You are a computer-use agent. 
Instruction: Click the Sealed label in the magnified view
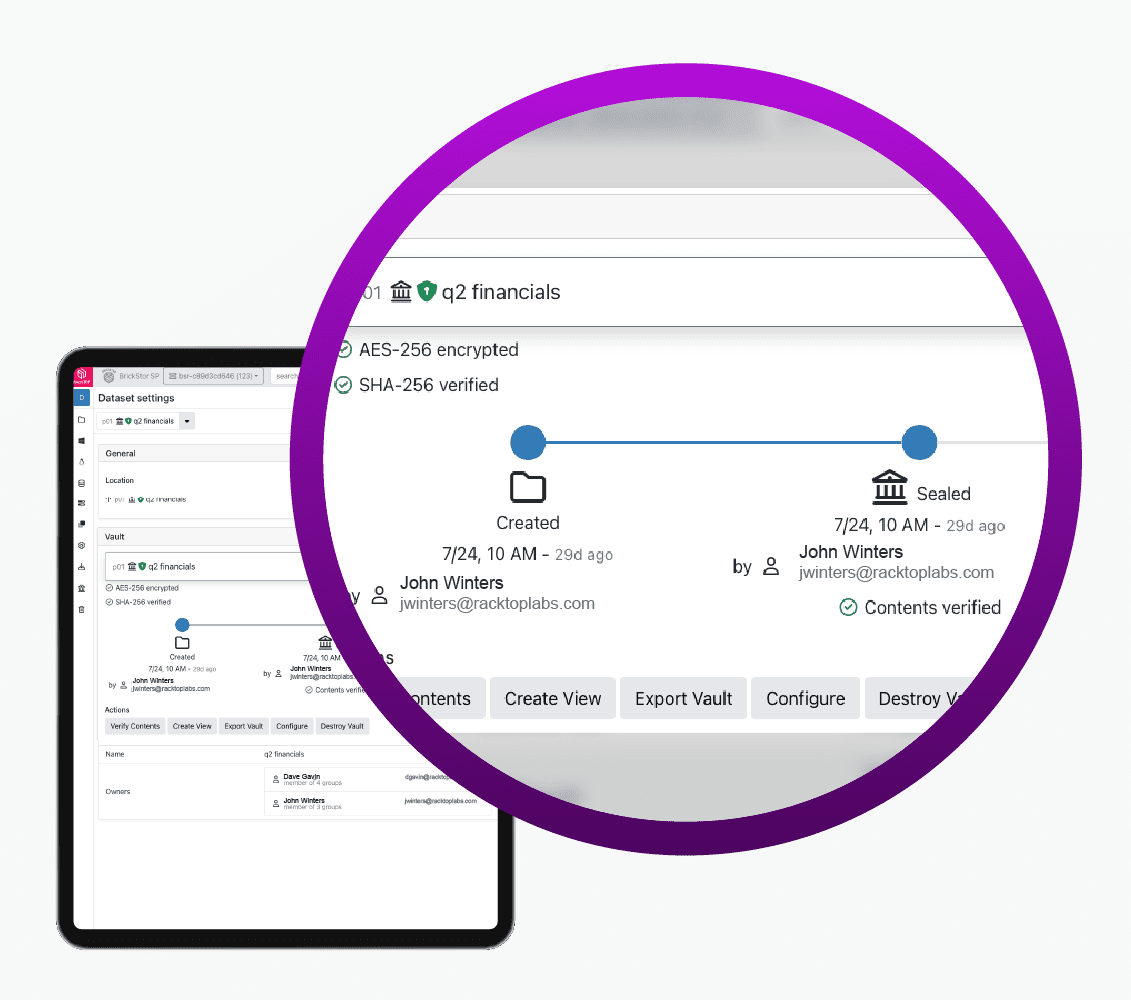[x=943, y=494]
